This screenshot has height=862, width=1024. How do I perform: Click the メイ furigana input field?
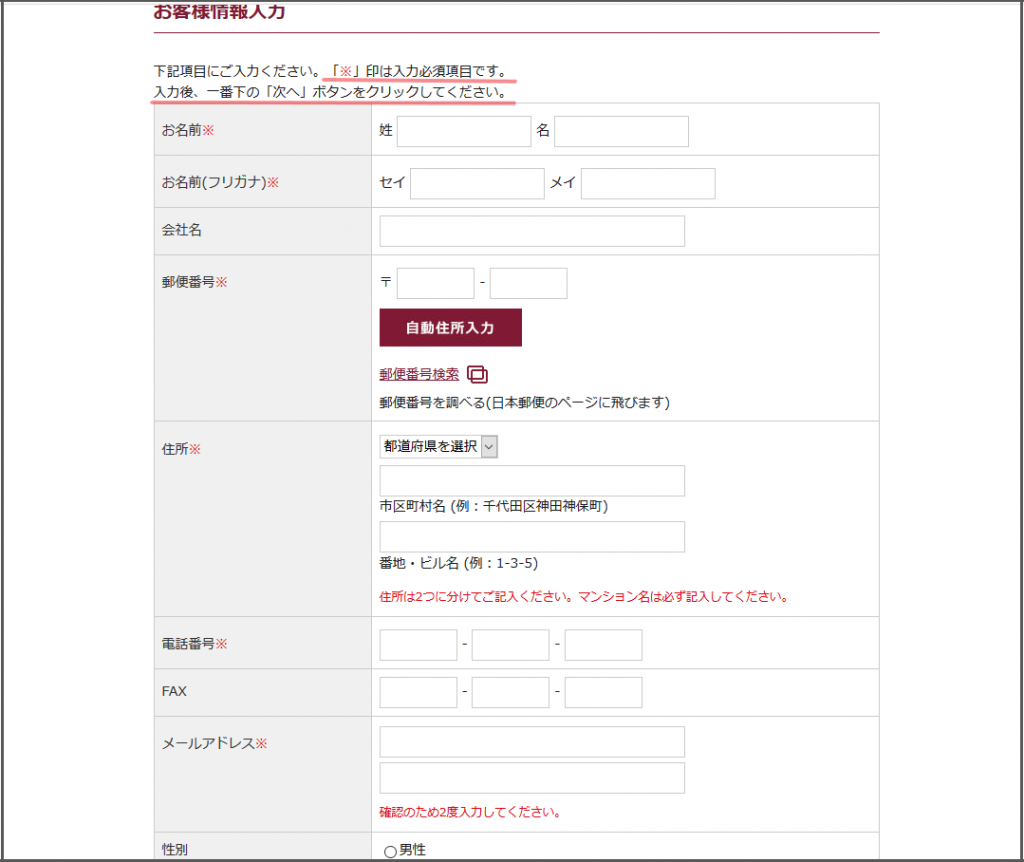(648, 184)
